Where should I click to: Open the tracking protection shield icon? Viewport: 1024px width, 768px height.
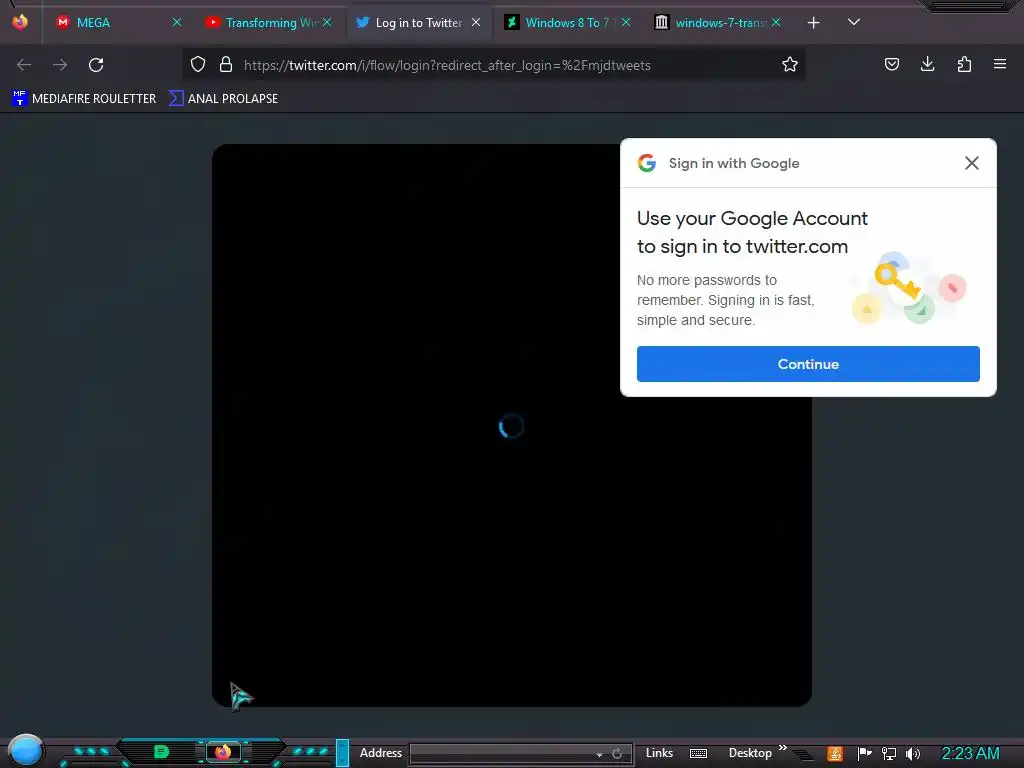pos(198,64)
